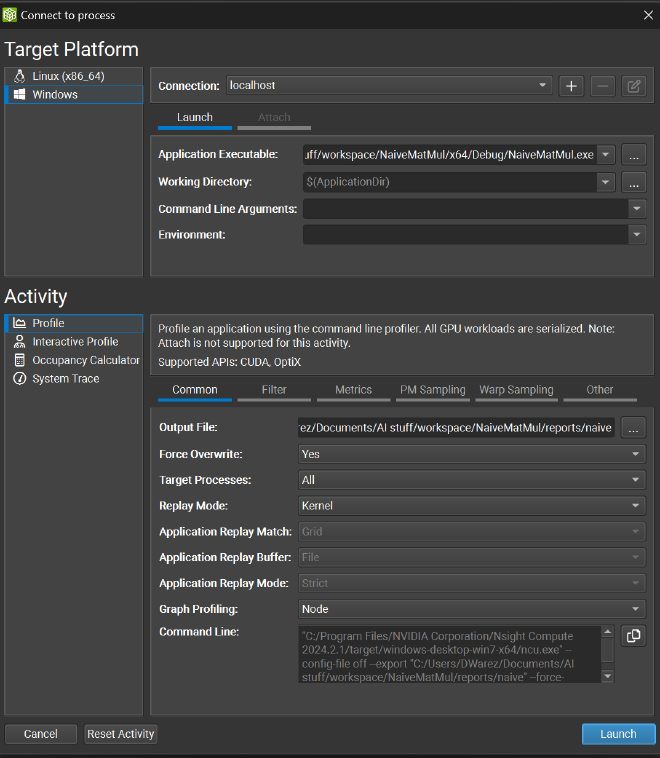The height and width of the screenshot is (758, 660).
Task: Choose the Interactive Profile activity
Action: pyautogui.click(x=73, y=342)
